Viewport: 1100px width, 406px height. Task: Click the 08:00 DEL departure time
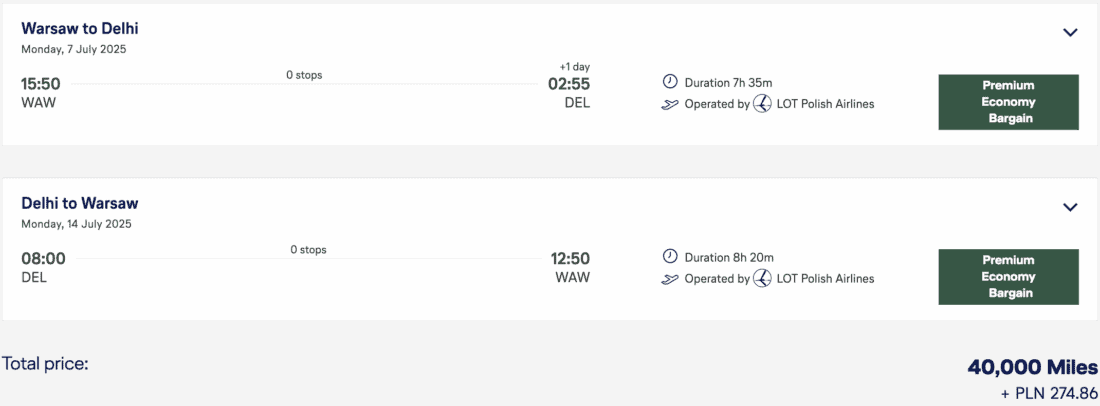[43, 259]
